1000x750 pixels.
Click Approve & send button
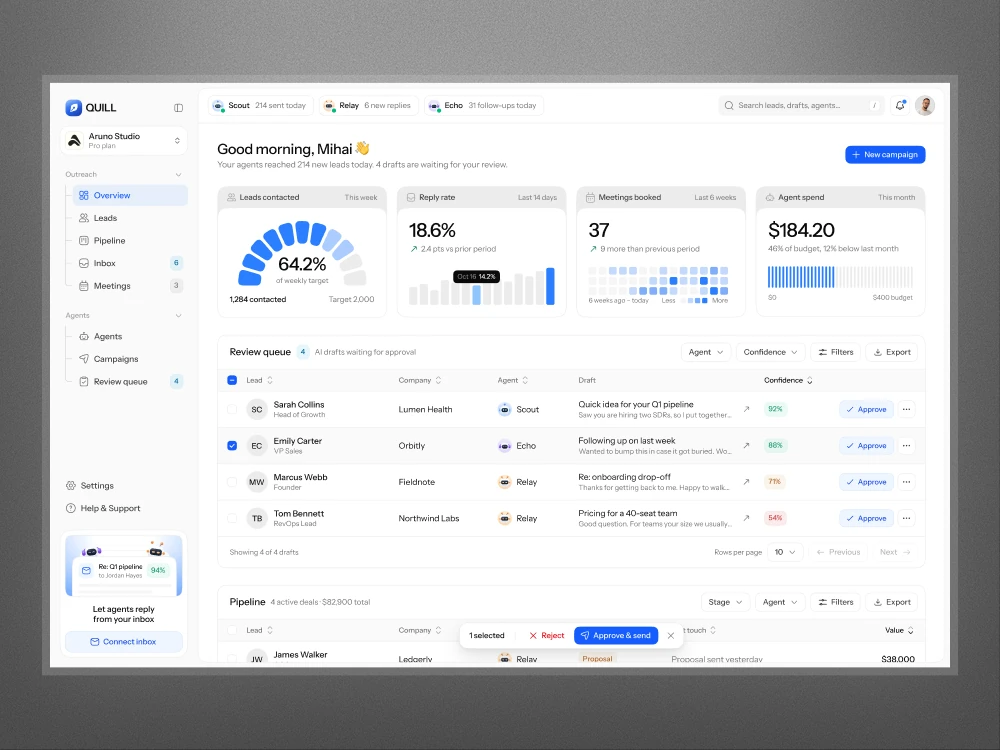pos(615,636)
